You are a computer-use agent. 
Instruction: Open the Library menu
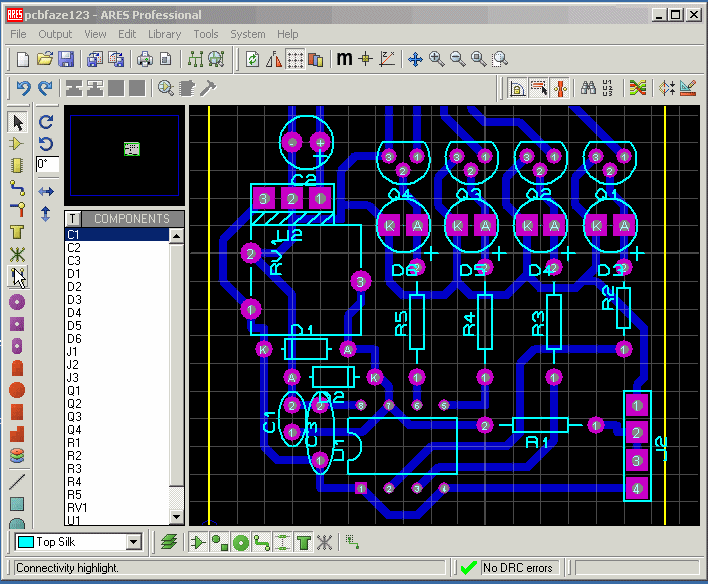tap(164, 34)
